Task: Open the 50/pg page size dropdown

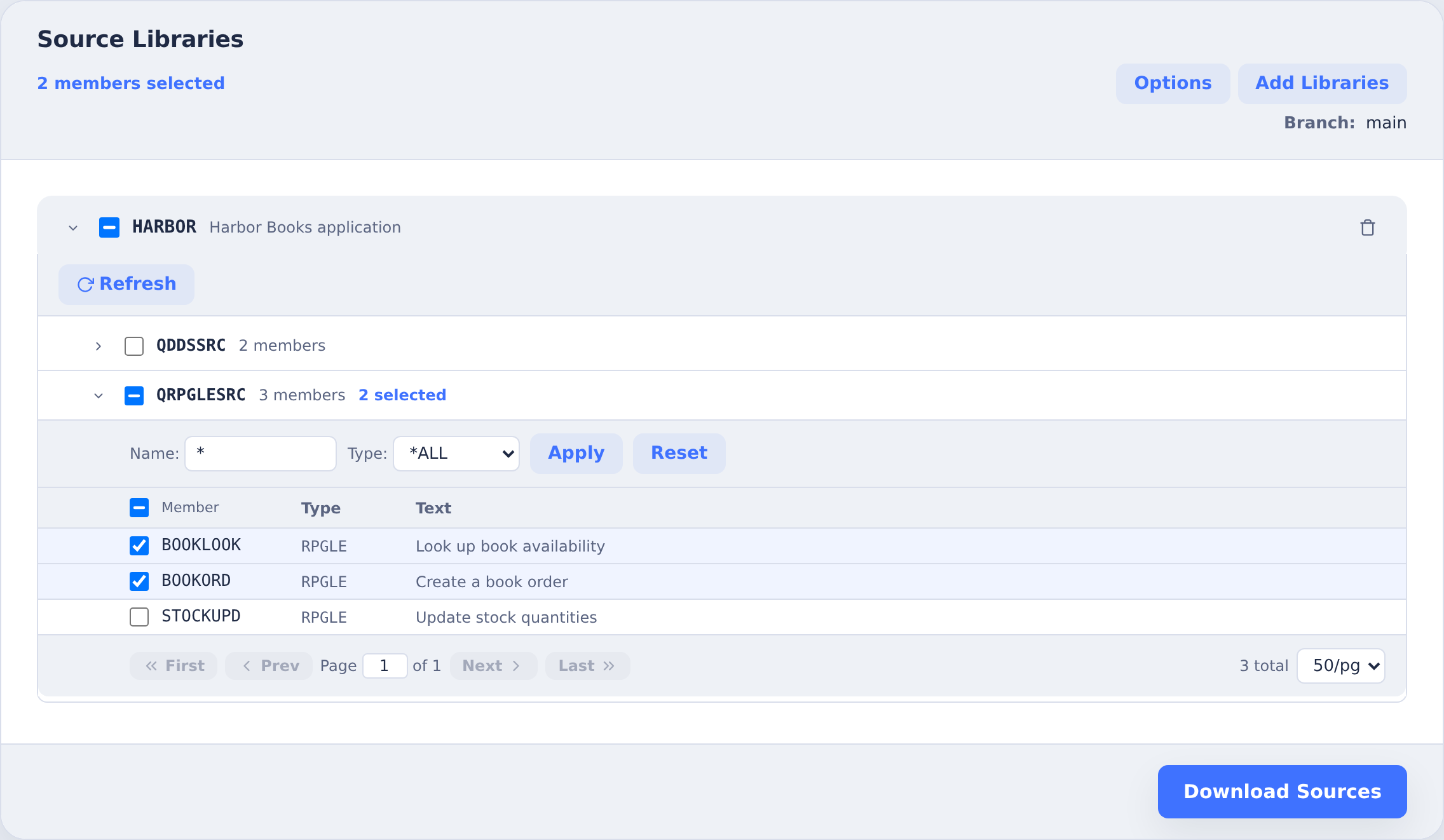Action: point(1341,666)
